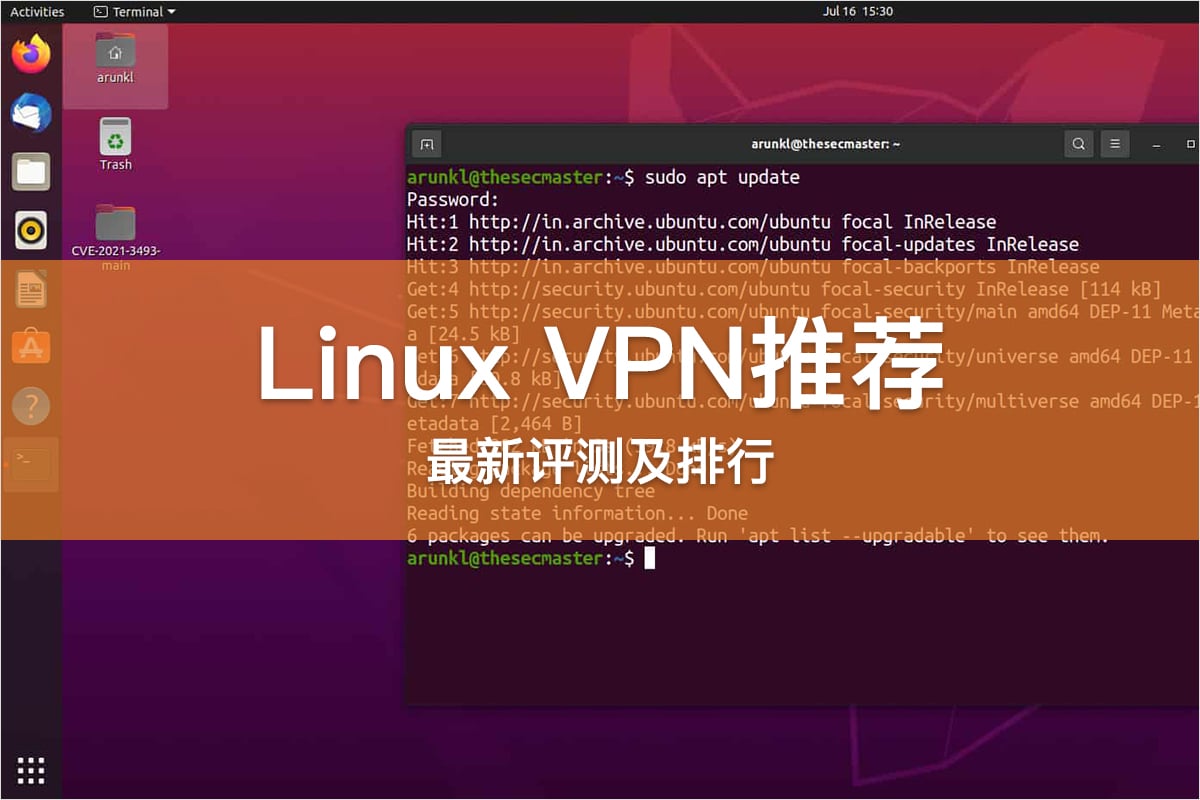Launch Thunderbird mail from the dock
This screenshot has height=800, width=1200.
click(31, 112)
